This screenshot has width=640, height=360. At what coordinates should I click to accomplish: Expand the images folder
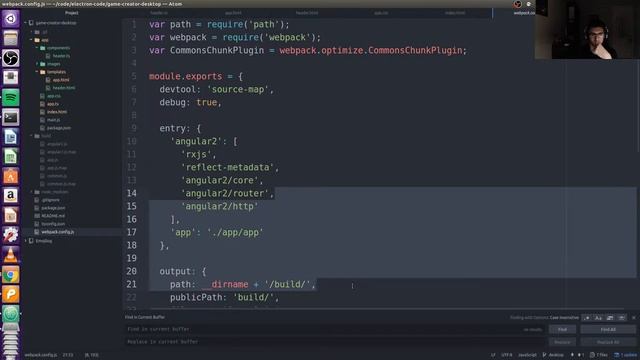coord(37,64)
